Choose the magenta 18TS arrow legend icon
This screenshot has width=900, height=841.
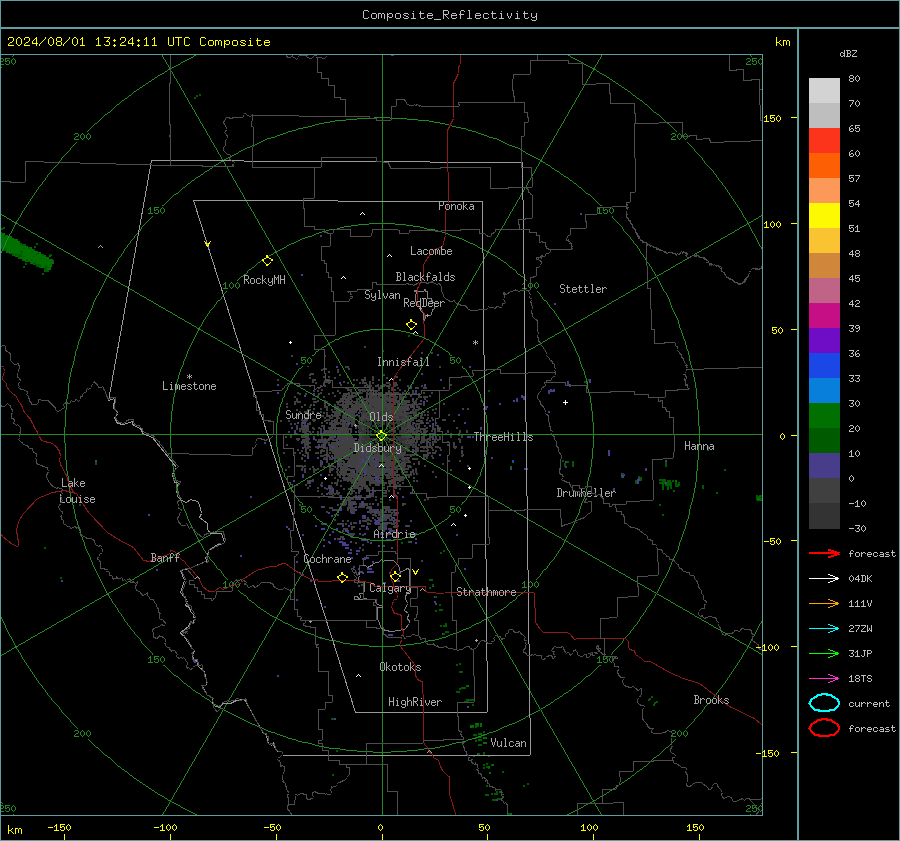(x=824, y=679)
